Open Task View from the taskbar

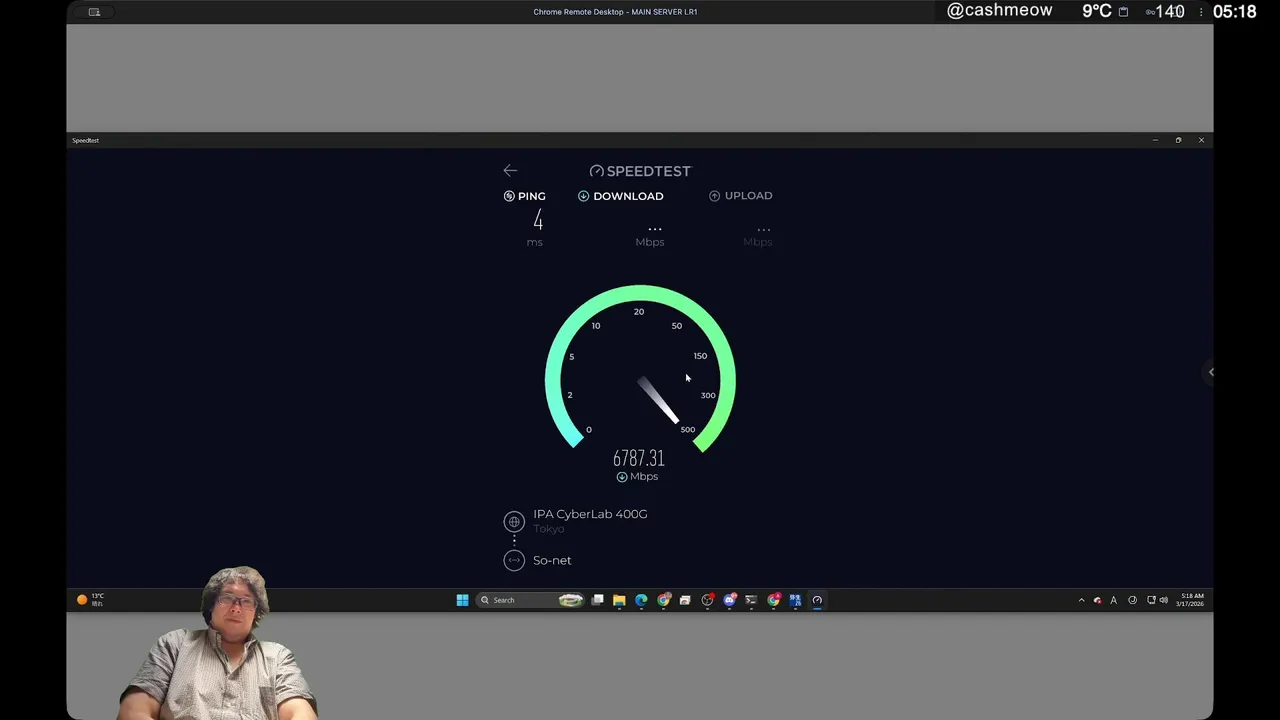pos(597,600)
